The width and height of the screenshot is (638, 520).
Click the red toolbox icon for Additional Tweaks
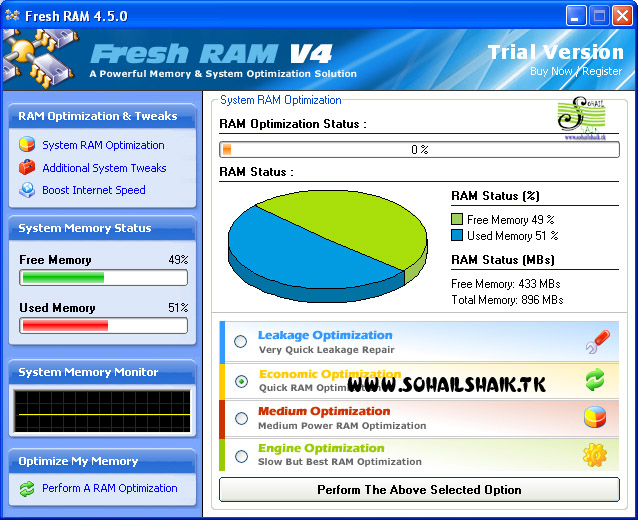pos(27,167)
